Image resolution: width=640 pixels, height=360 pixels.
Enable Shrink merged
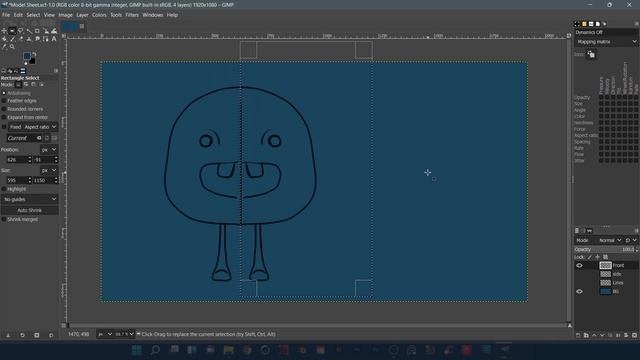(x=4, y=219)
